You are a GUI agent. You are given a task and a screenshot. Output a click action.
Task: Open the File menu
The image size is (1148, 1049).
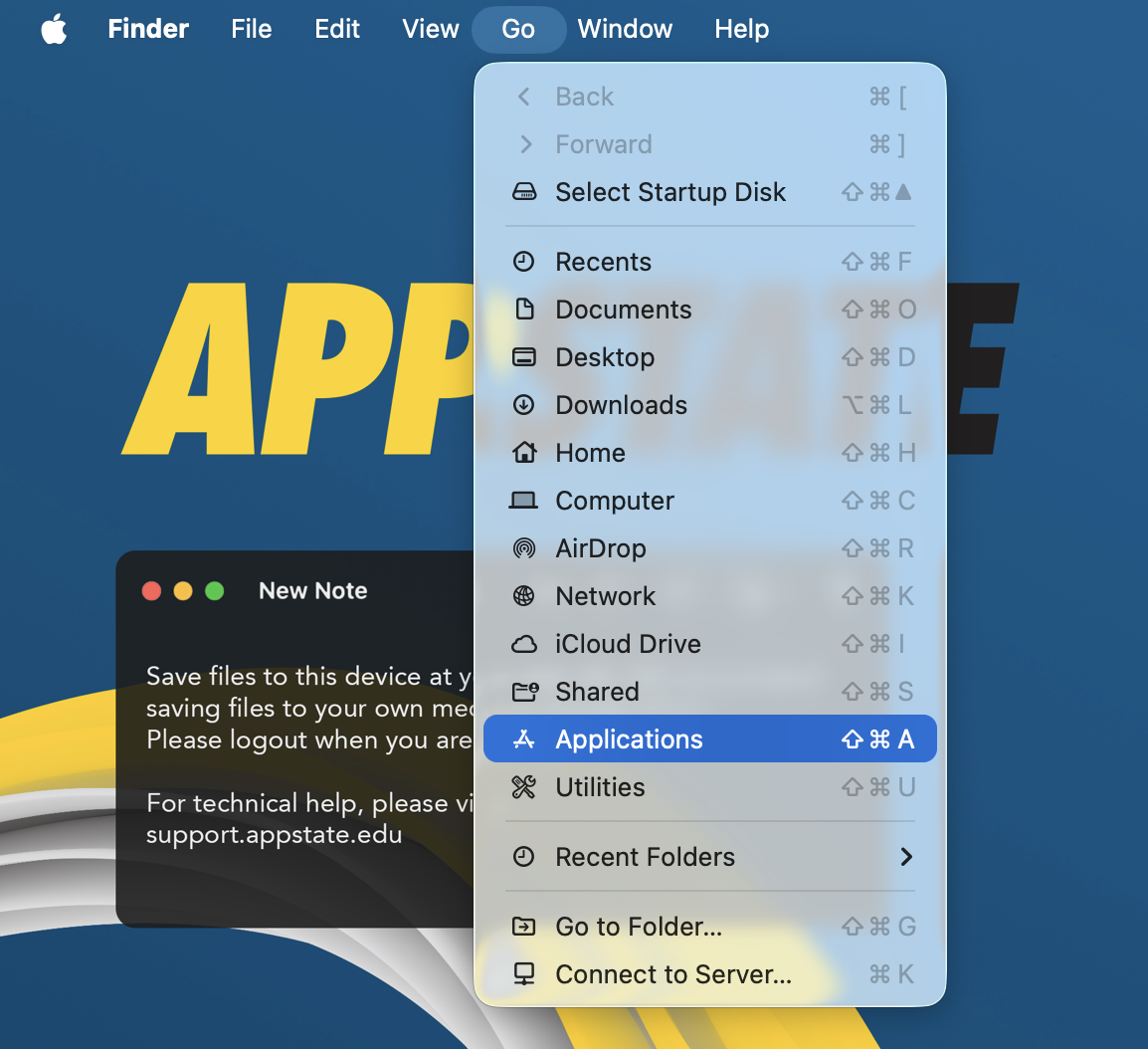coord(251,29)
